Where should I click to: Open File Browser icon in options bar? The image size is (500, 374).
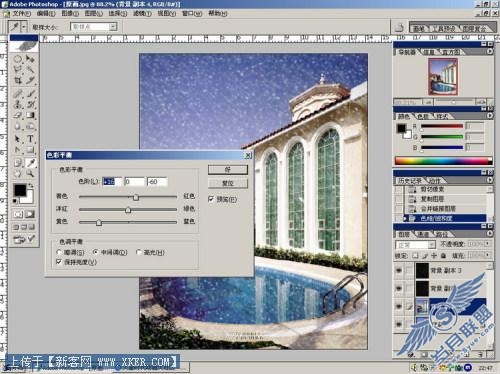[x=399, y=27]
